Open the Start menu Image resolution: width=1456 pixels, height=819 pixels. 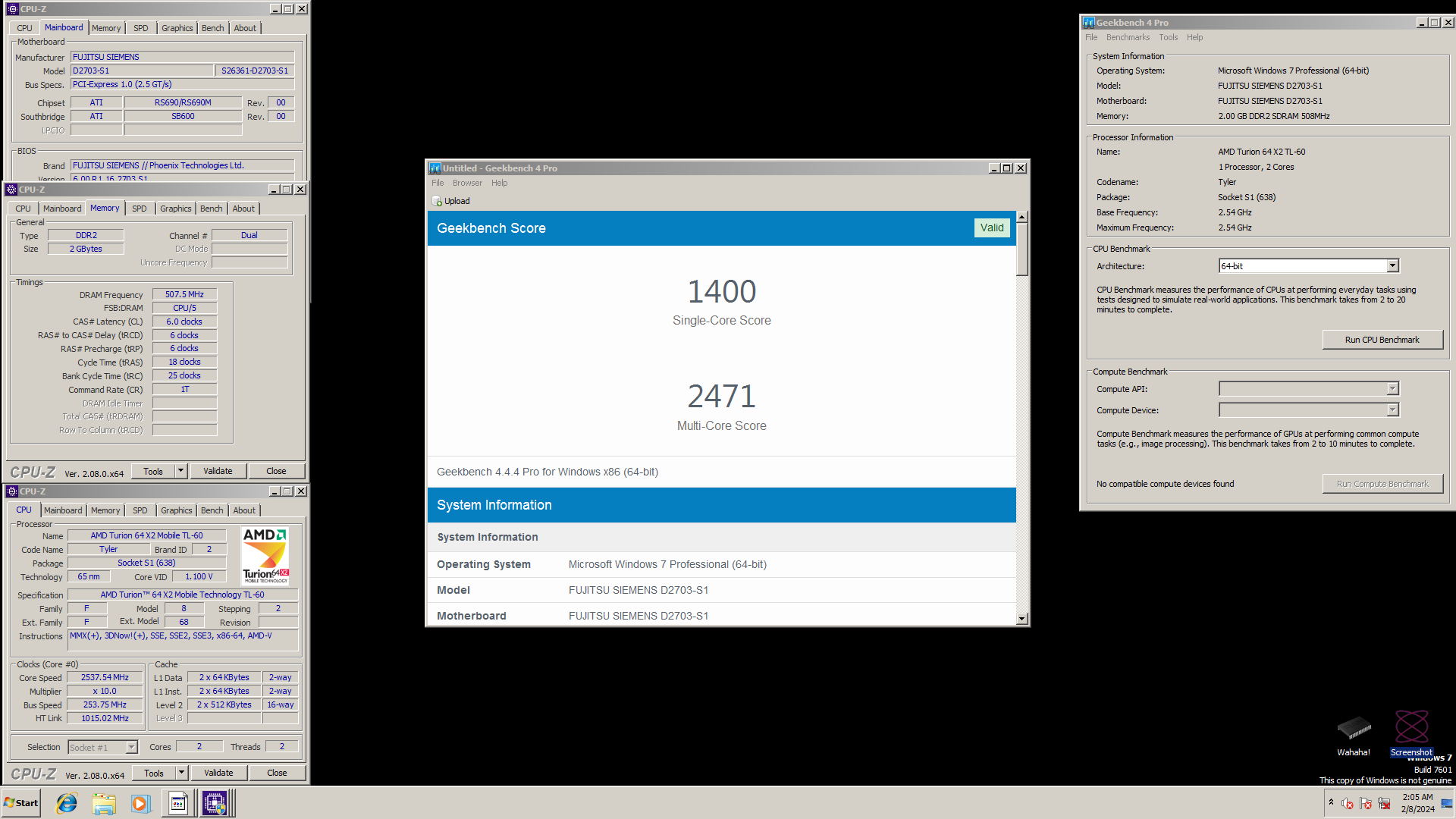point(21,803)
